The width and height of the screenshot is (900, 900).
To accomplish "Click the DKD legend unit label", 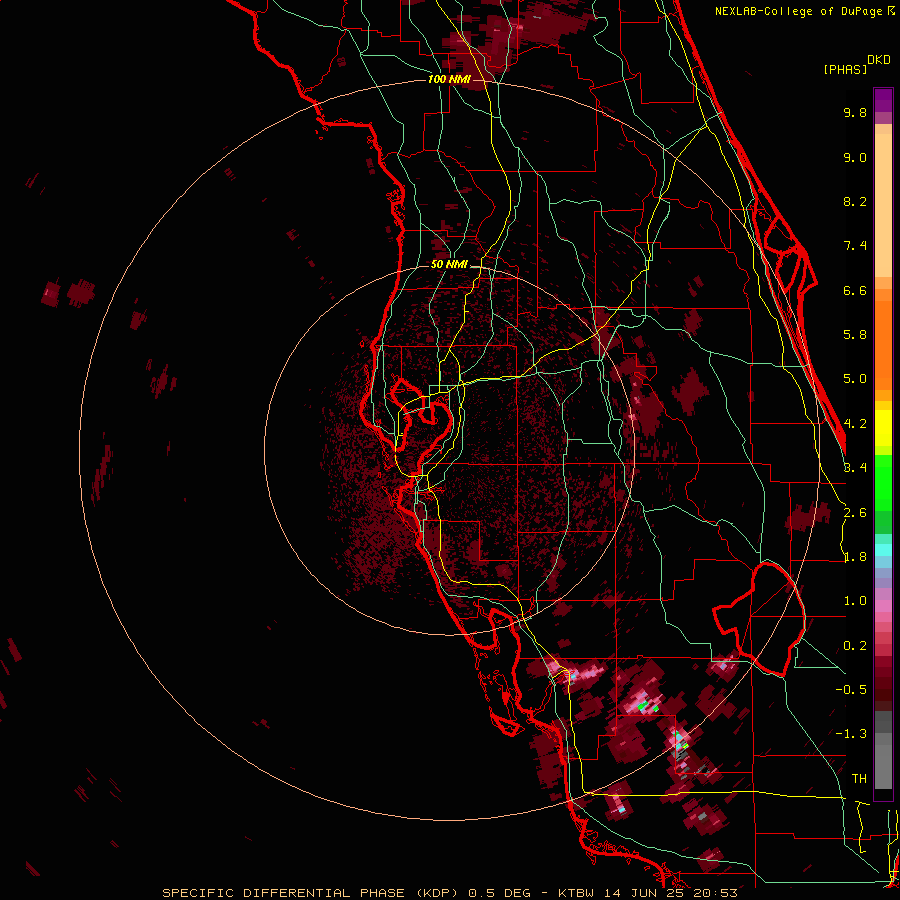I will click(879, 60).
